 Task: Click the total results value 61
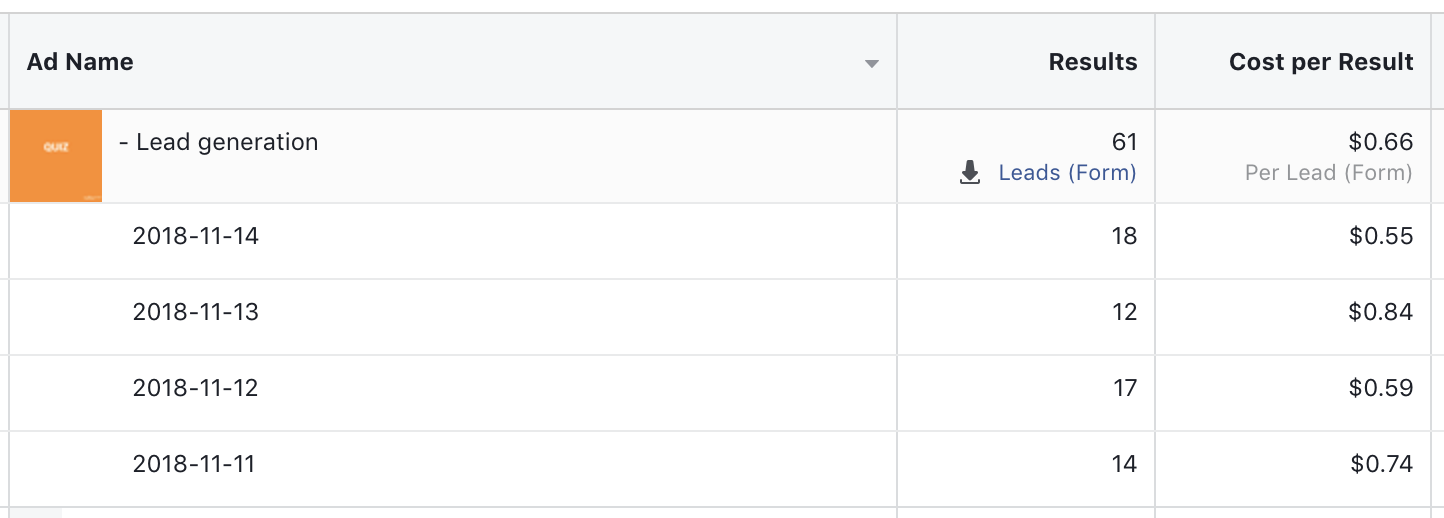[1125, 142]
